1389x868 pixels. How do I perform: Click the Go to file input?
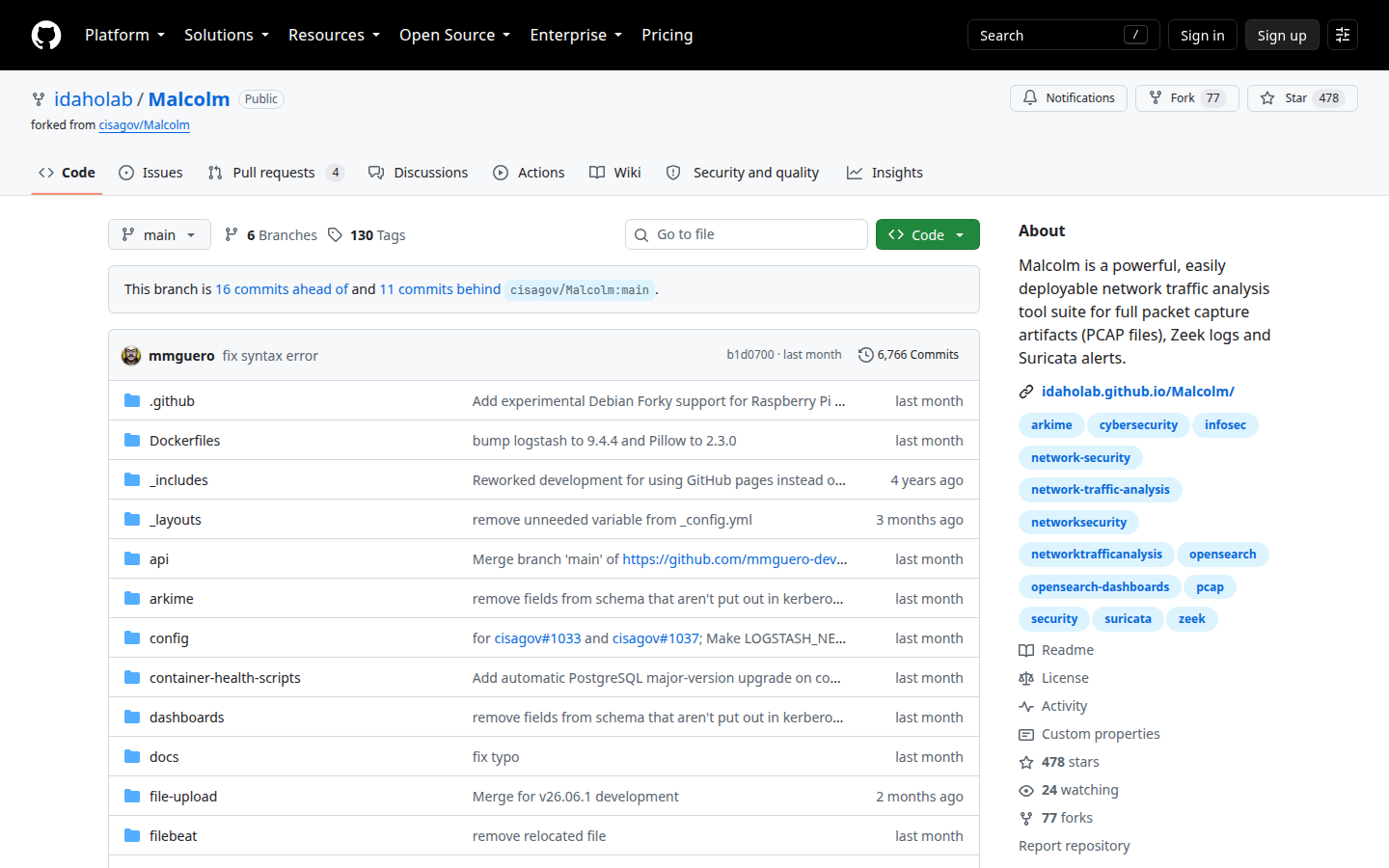747,234
